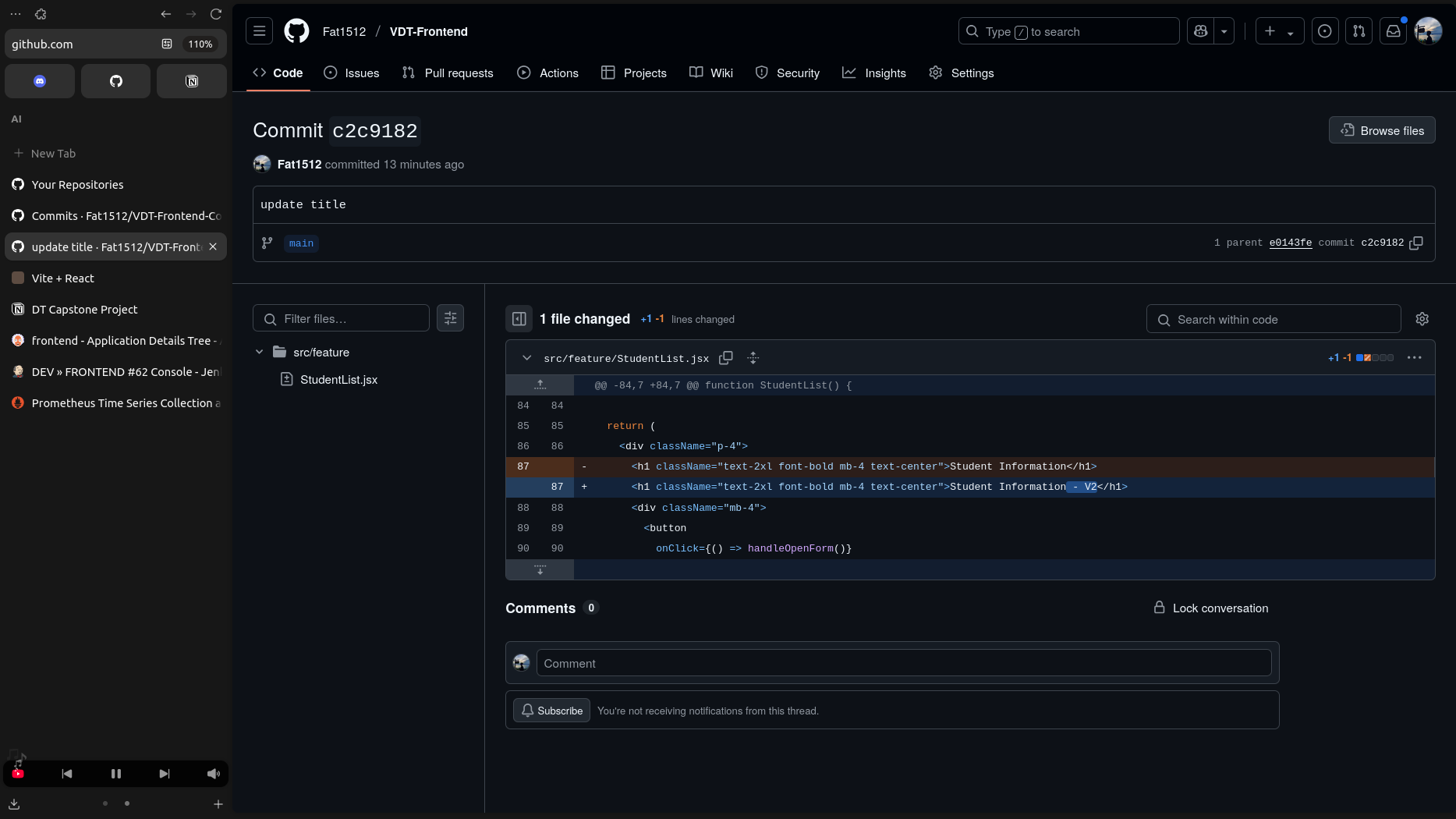1456x819 pixels.
Task: Go back in browser history
Action: coord(165,14)
